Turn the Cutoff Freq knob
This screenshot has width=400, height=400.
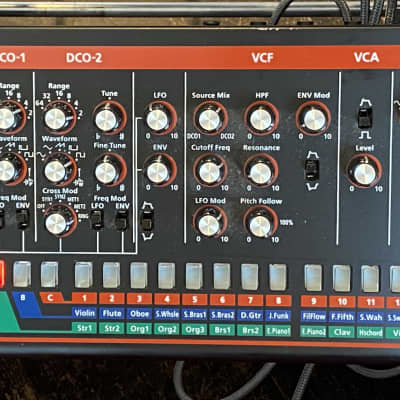(x=210, y=170)
